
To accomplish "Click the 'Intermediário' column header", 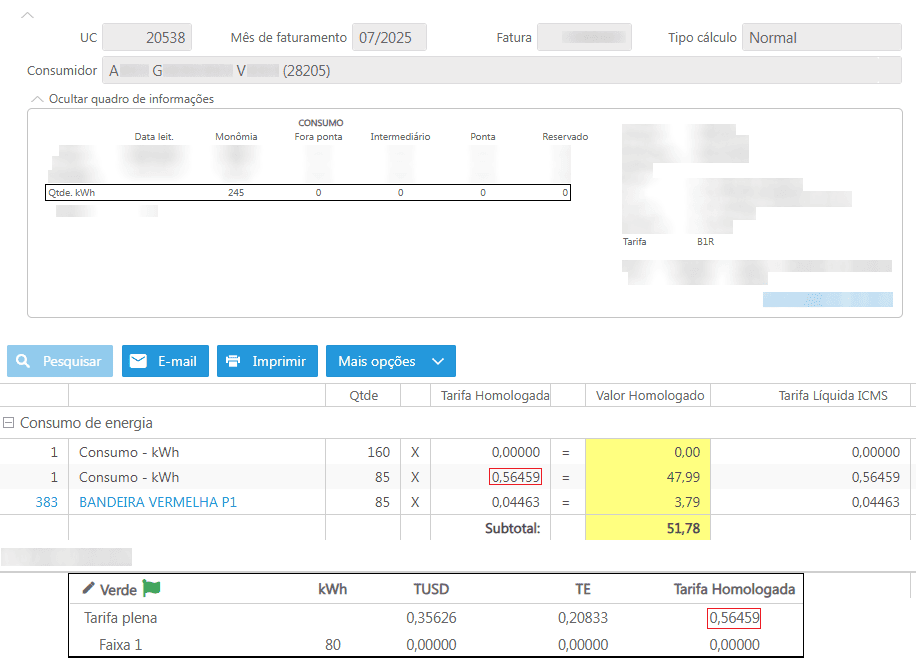I will [x=400, y=137].
